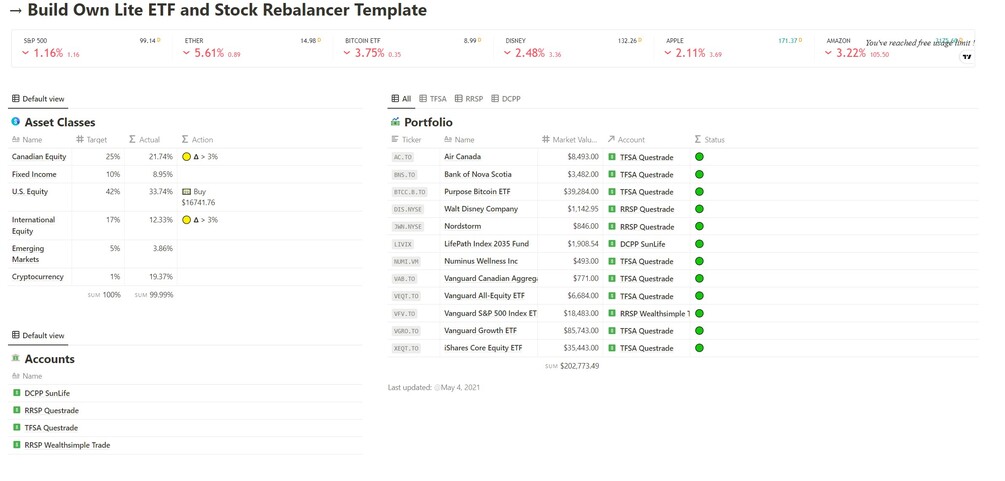The image size is (1005, 481).
Task: Switch to the DCPP portfolio tab
Action: tap(506, 99)
